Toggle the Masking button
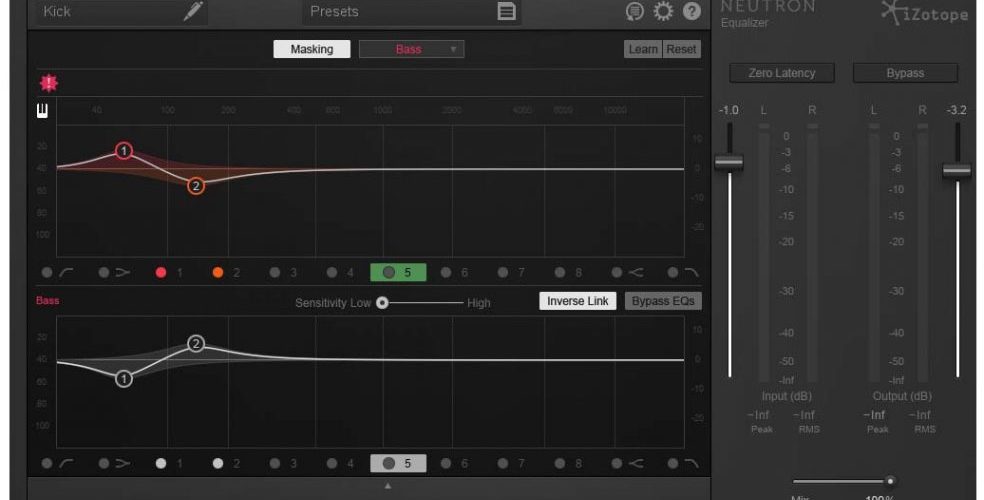 312,49
